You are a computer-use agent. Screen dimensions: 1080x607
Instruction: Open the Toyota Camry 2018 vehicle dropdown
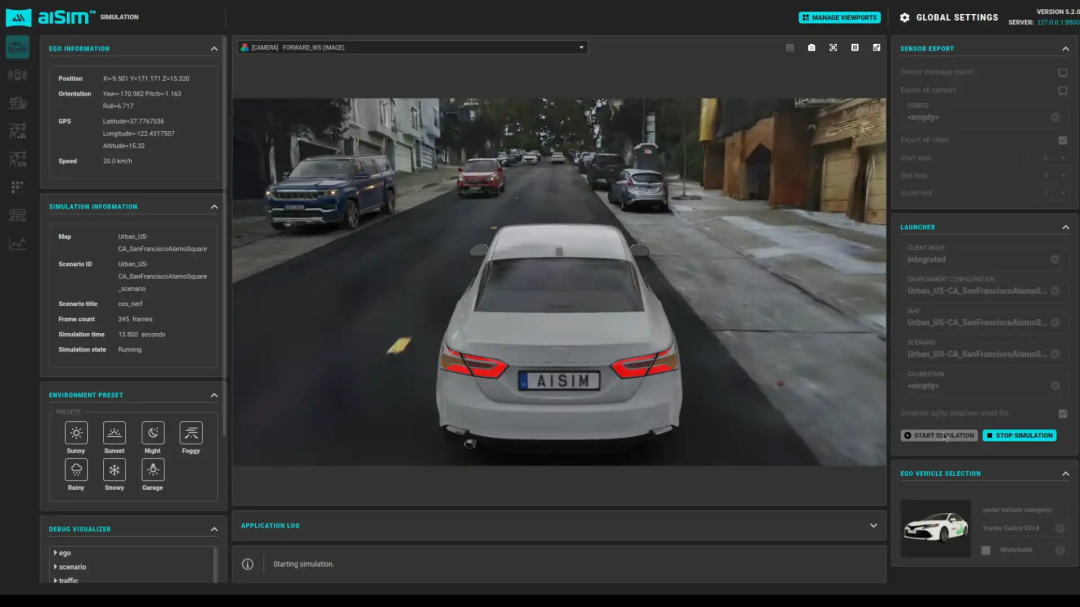(x=1023, y=528)
